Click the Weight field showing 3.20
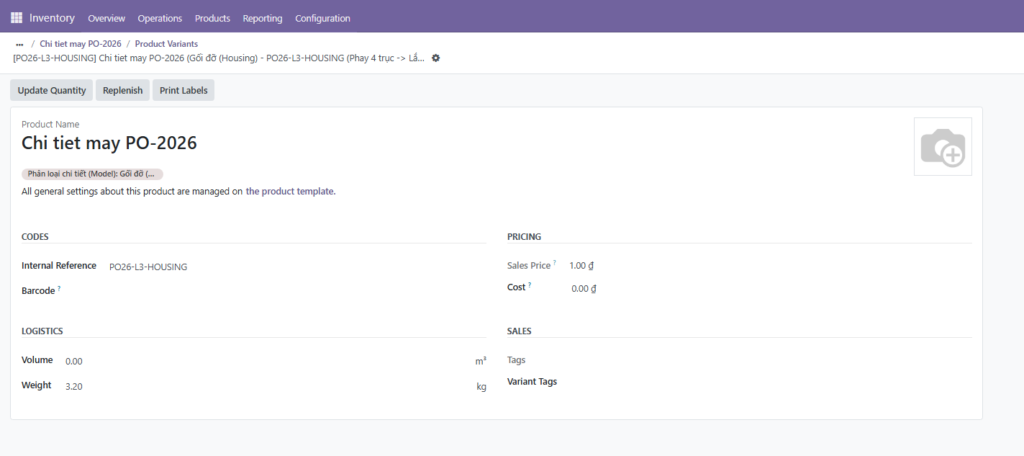The height and width of the screenshot is (456, 1024). point(74,386)
